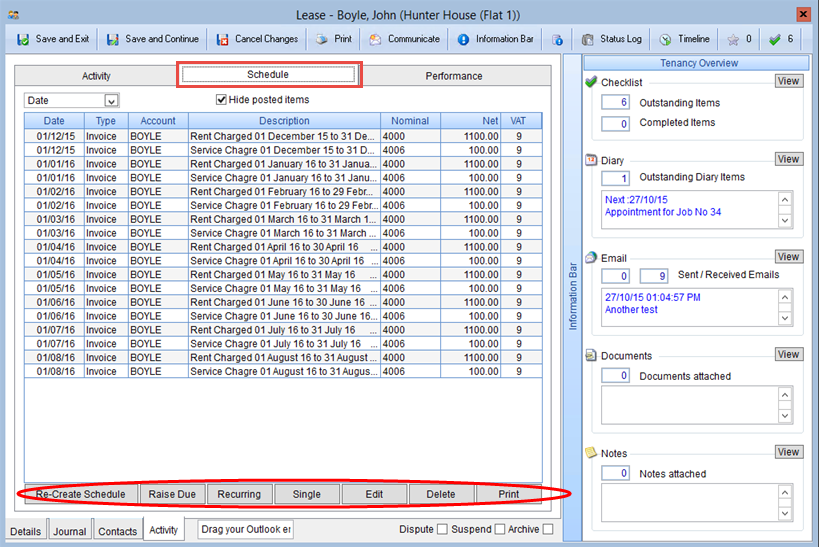Switch to the Performance tab
This screenshot has height=547, width=819.
(x=453, y=76)
